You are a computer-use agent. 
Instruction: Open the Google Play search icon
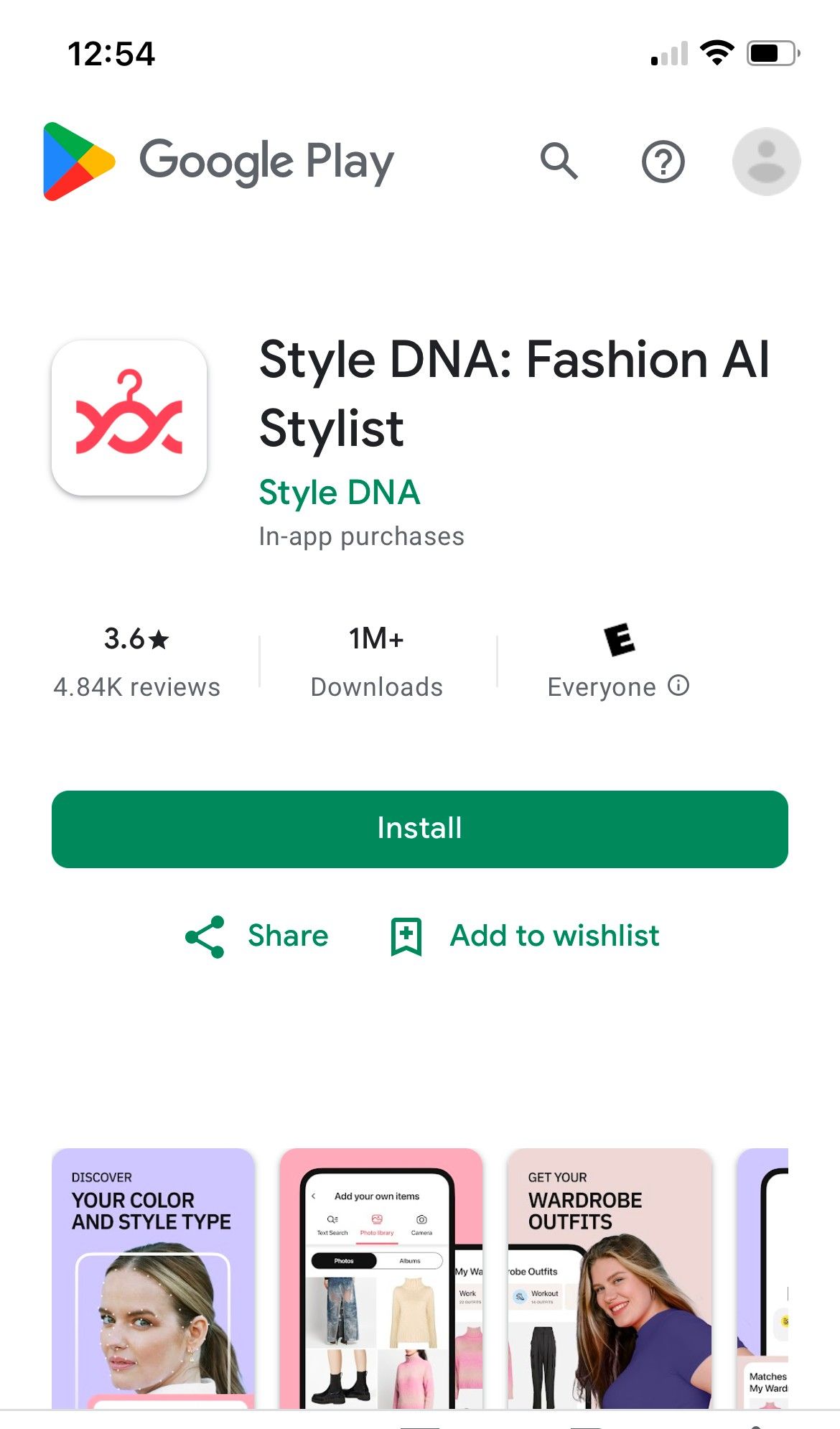[x=559, y=161]
